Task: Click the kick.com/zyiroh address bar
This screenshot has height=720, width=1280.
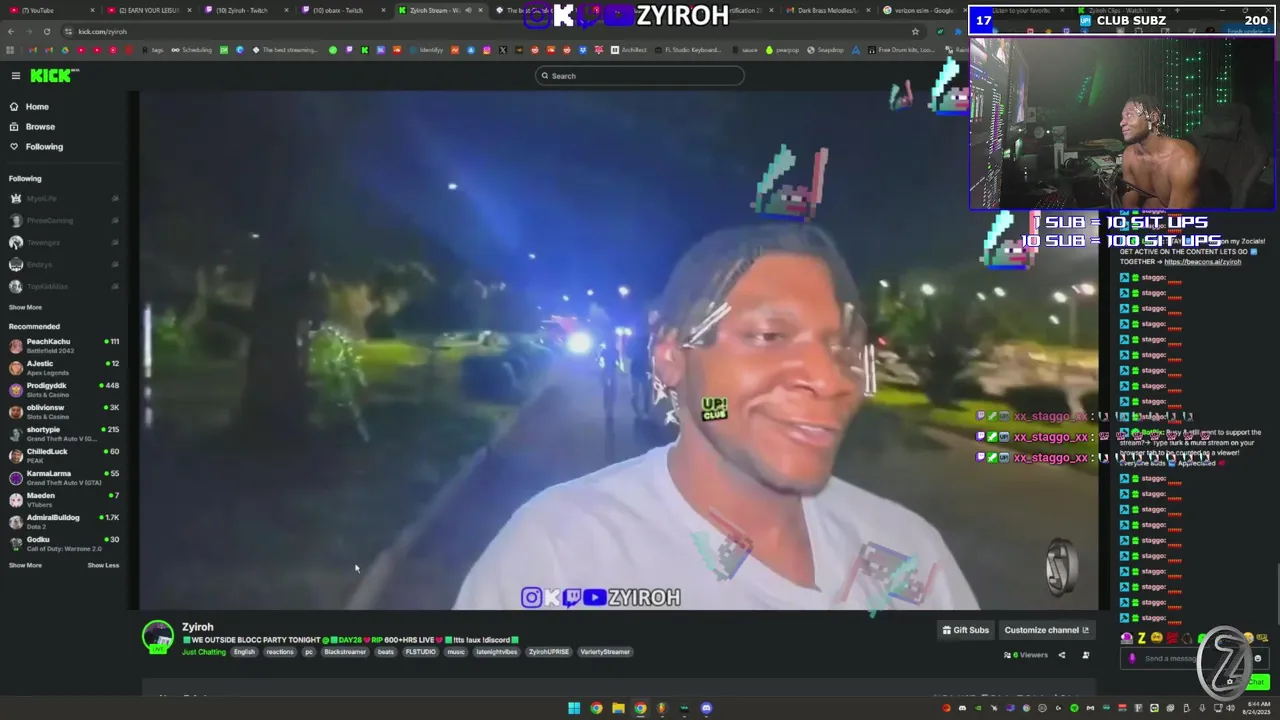Action: (x=490, y=31)
